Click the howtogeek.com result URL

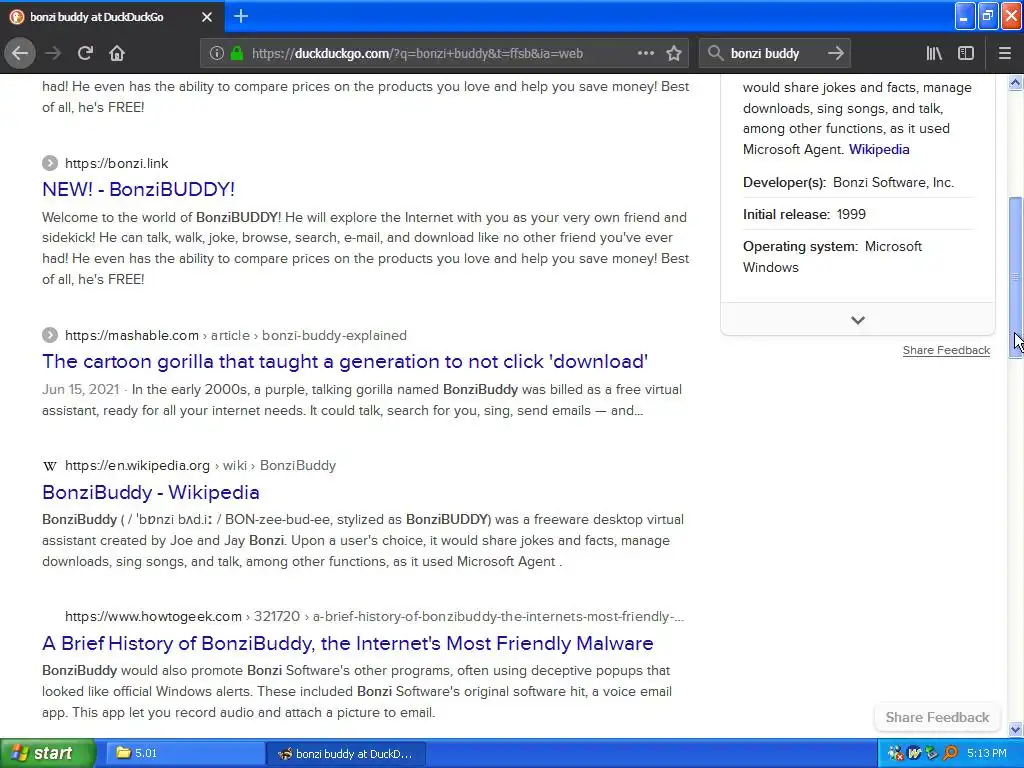coord(374,616)
